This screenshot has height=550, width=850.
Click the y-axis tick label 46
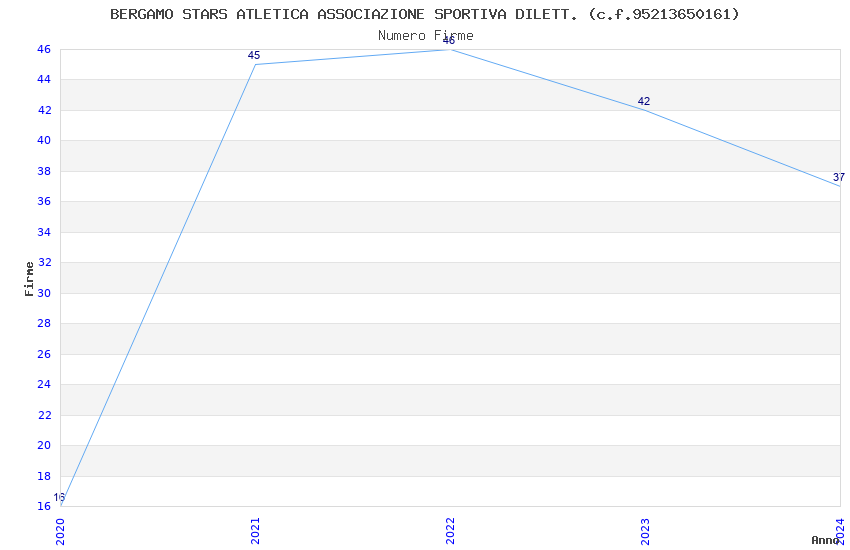[x=44, y=49]
